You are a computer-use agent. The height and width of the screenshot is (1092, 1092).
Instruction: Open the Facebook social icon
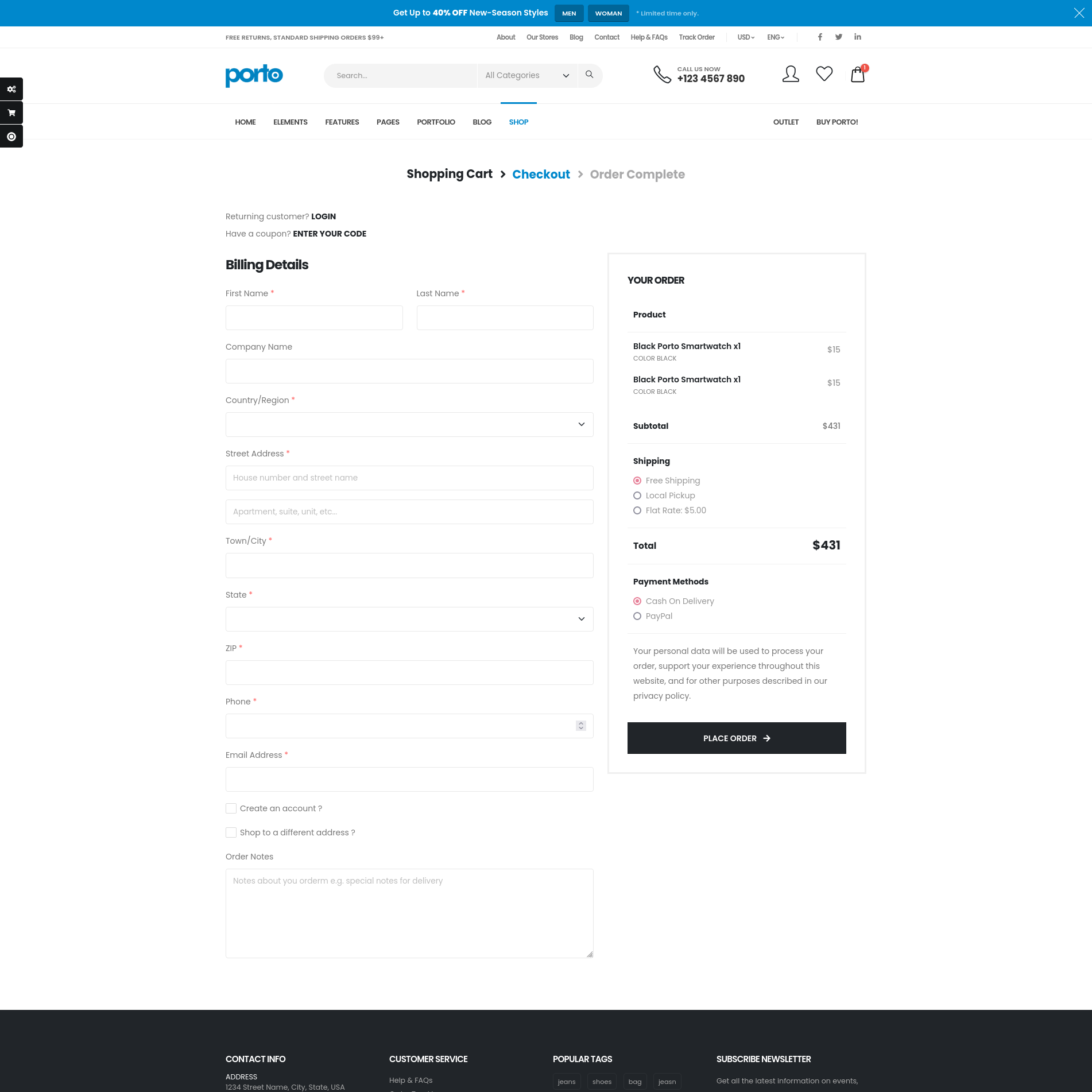820,37
